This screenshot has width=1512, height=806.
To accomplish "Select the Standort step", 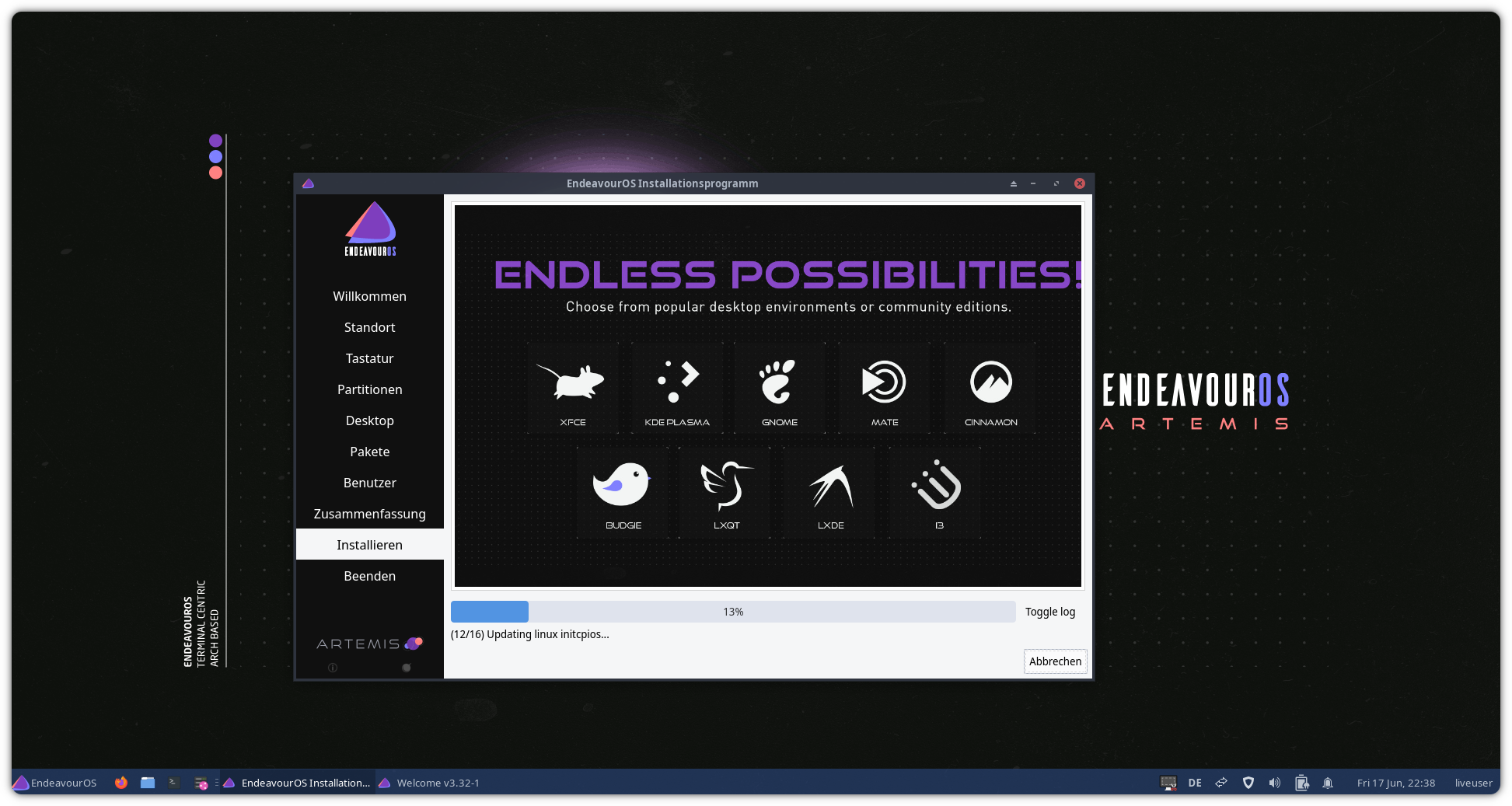I will pos(370,327).
